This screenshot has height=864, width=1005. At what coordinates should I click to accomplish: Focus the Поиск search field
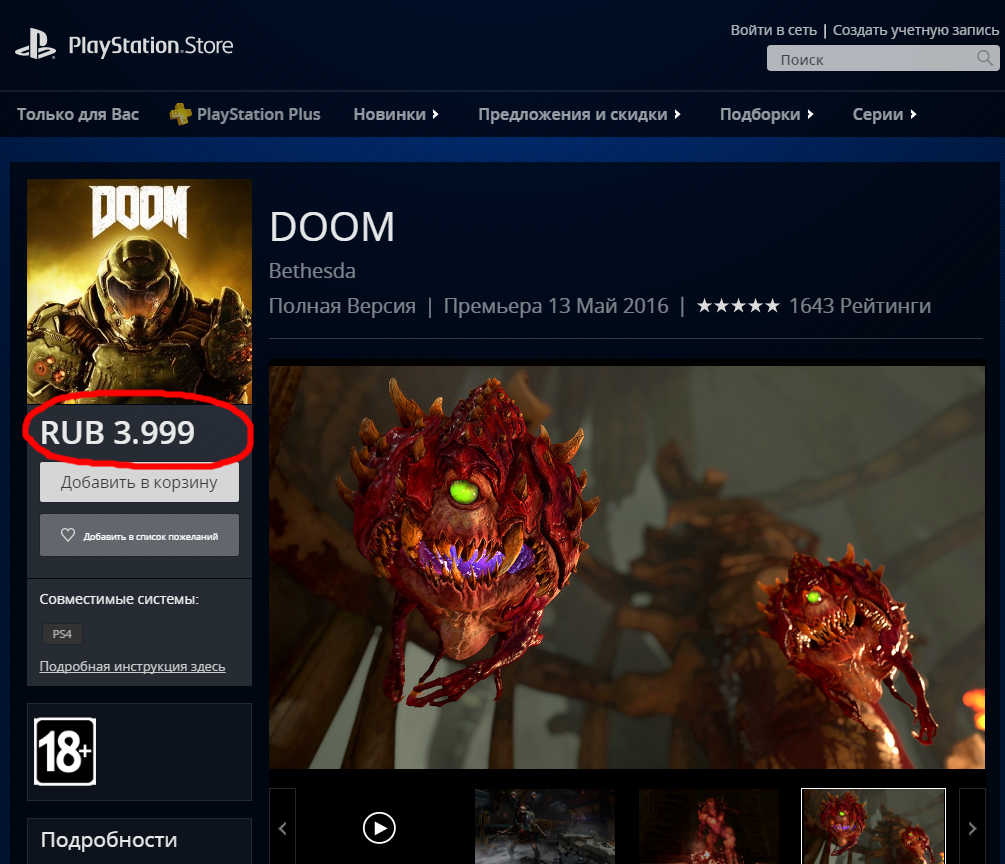pyautogui.click(x=870, y=59)
